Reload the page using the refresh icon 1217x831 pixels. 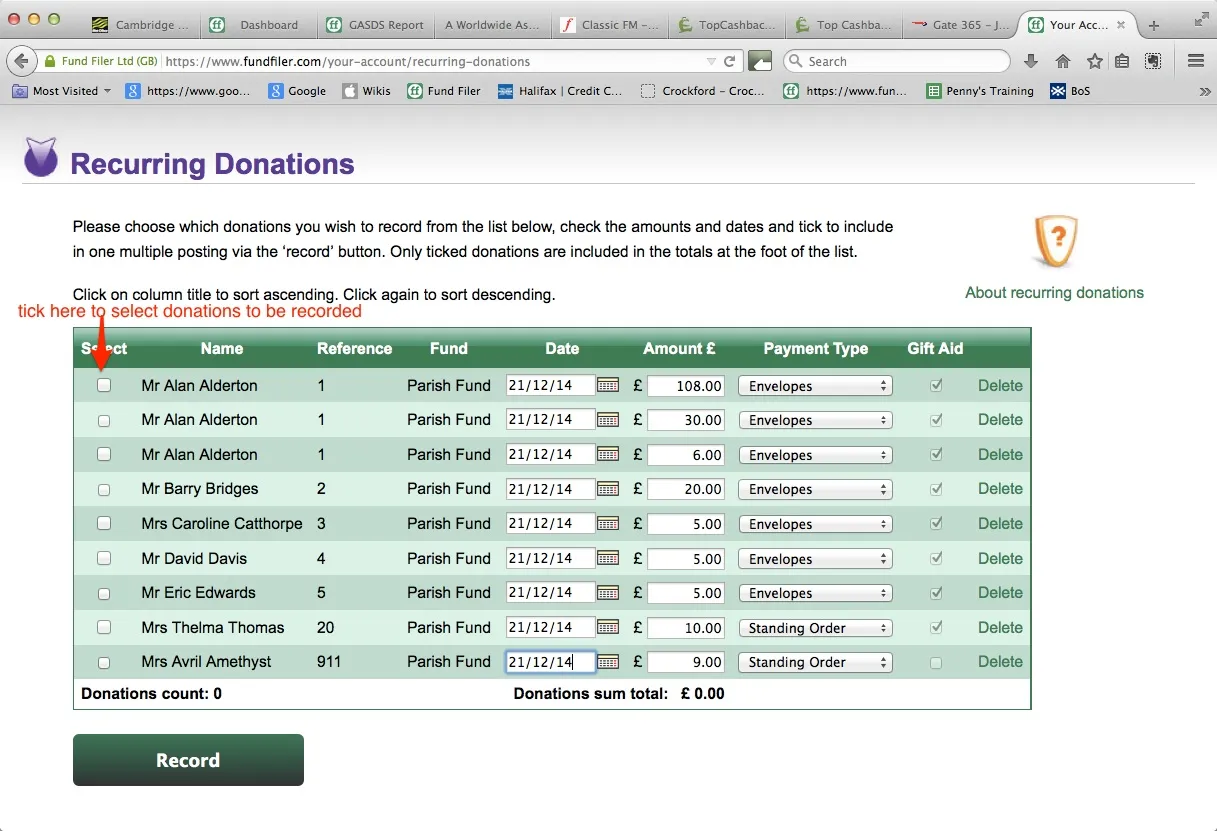[730, 61]
